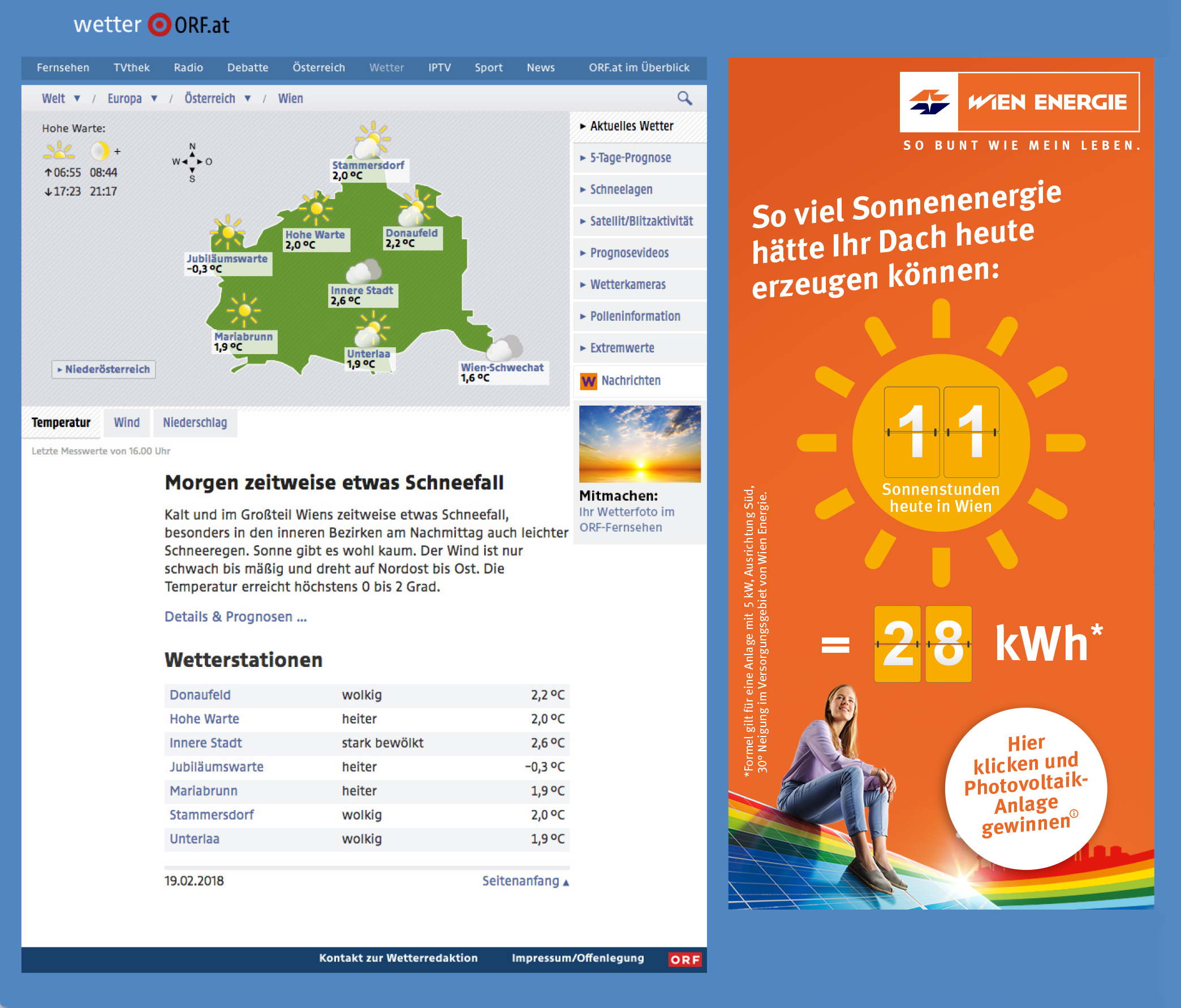Expand Aktuelles Wetter in sidebar

point(639,127)
